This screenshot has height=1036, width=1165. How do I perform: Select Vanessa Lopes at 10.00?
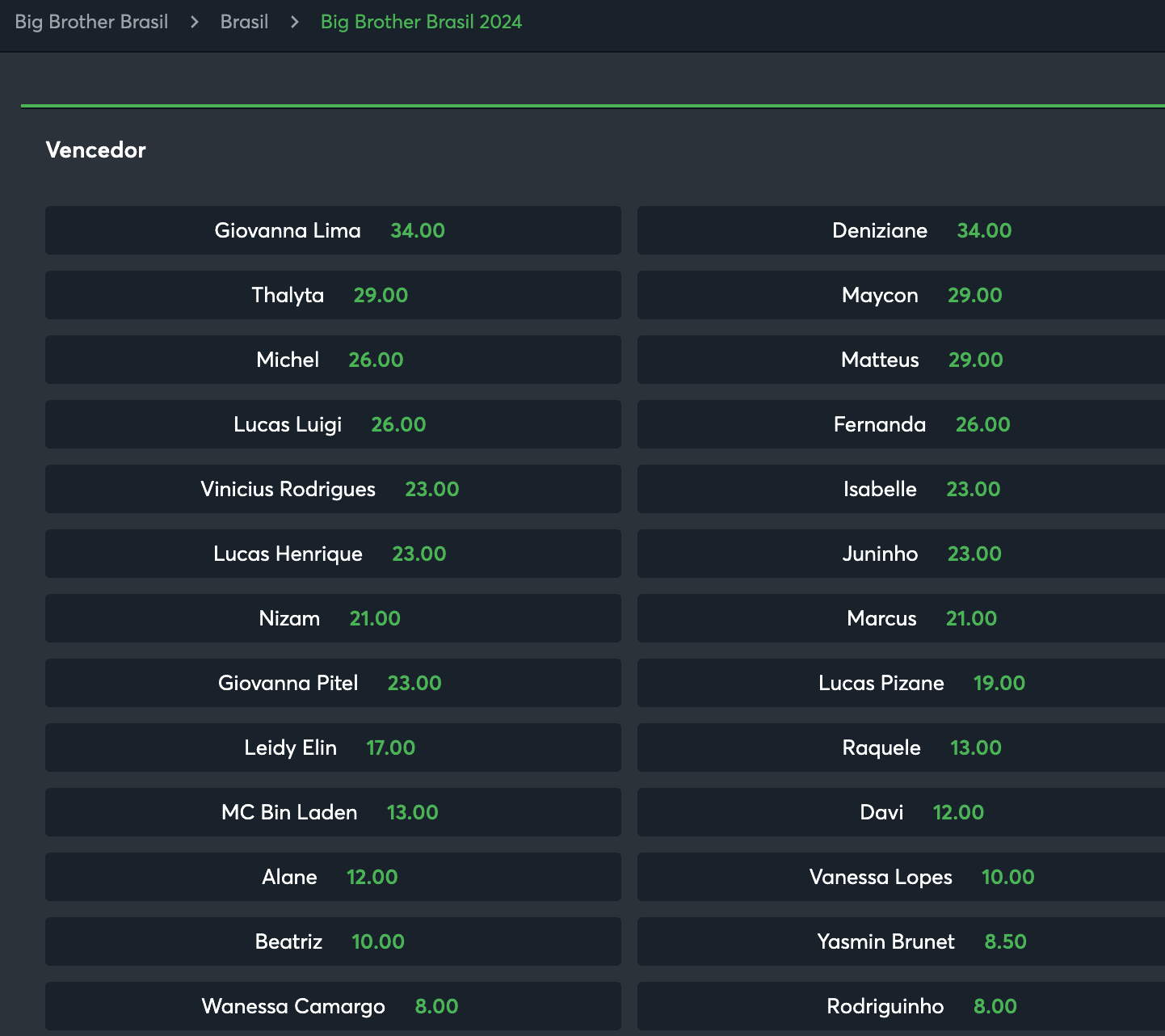901,877
